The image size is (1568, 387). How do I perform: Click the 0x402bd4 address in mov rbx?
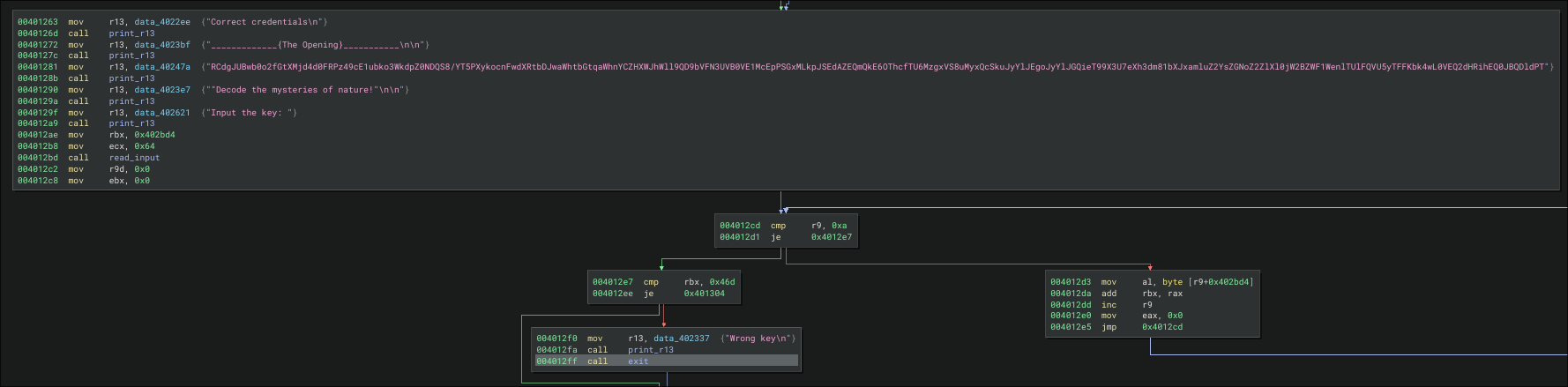[x=154, y=135]
